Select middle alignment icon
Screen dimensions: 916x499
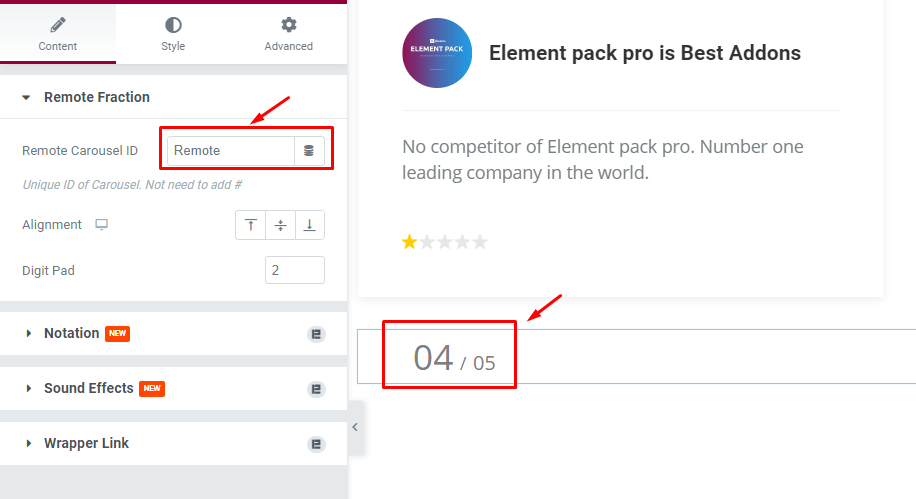pos(280,225)
